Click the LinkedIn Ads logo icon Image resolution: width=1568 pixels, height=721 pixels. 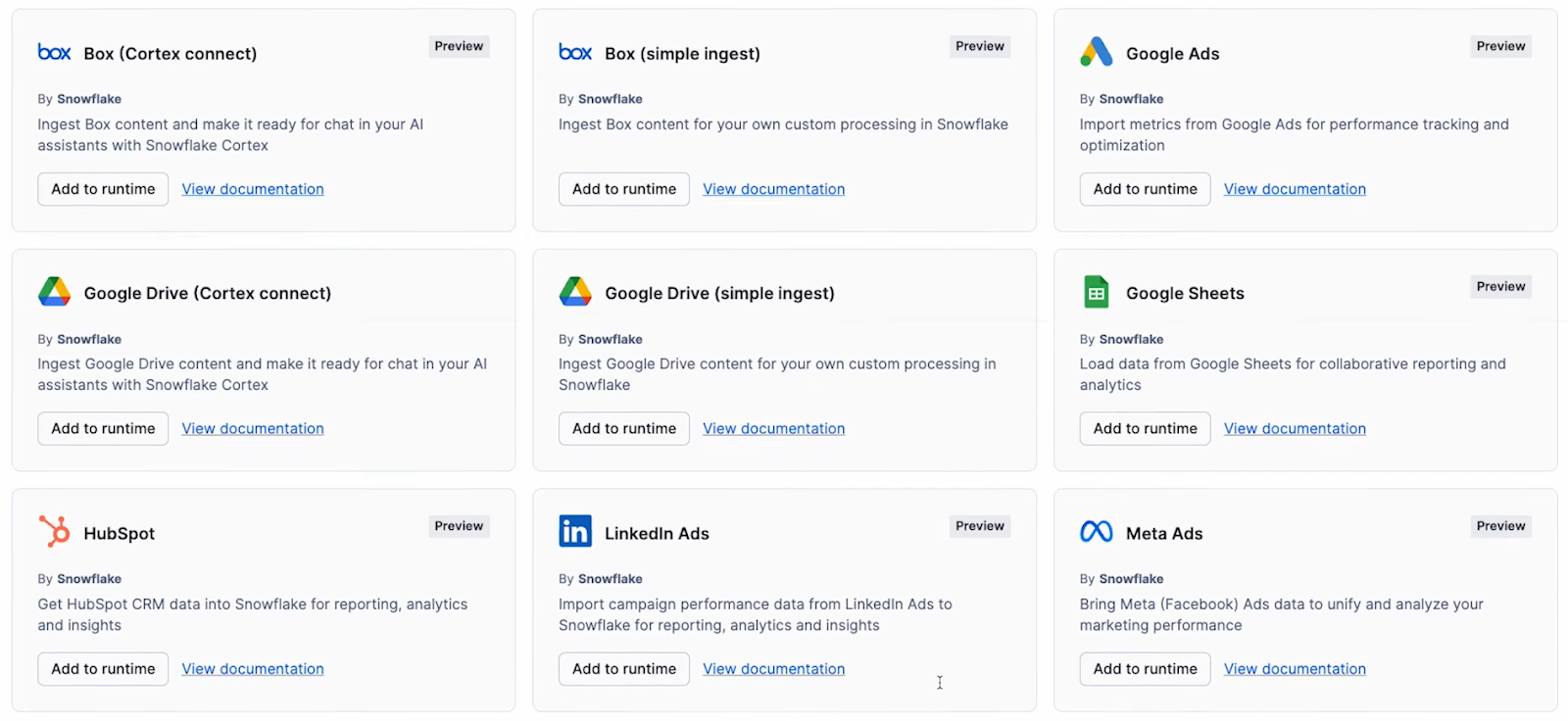575,531
